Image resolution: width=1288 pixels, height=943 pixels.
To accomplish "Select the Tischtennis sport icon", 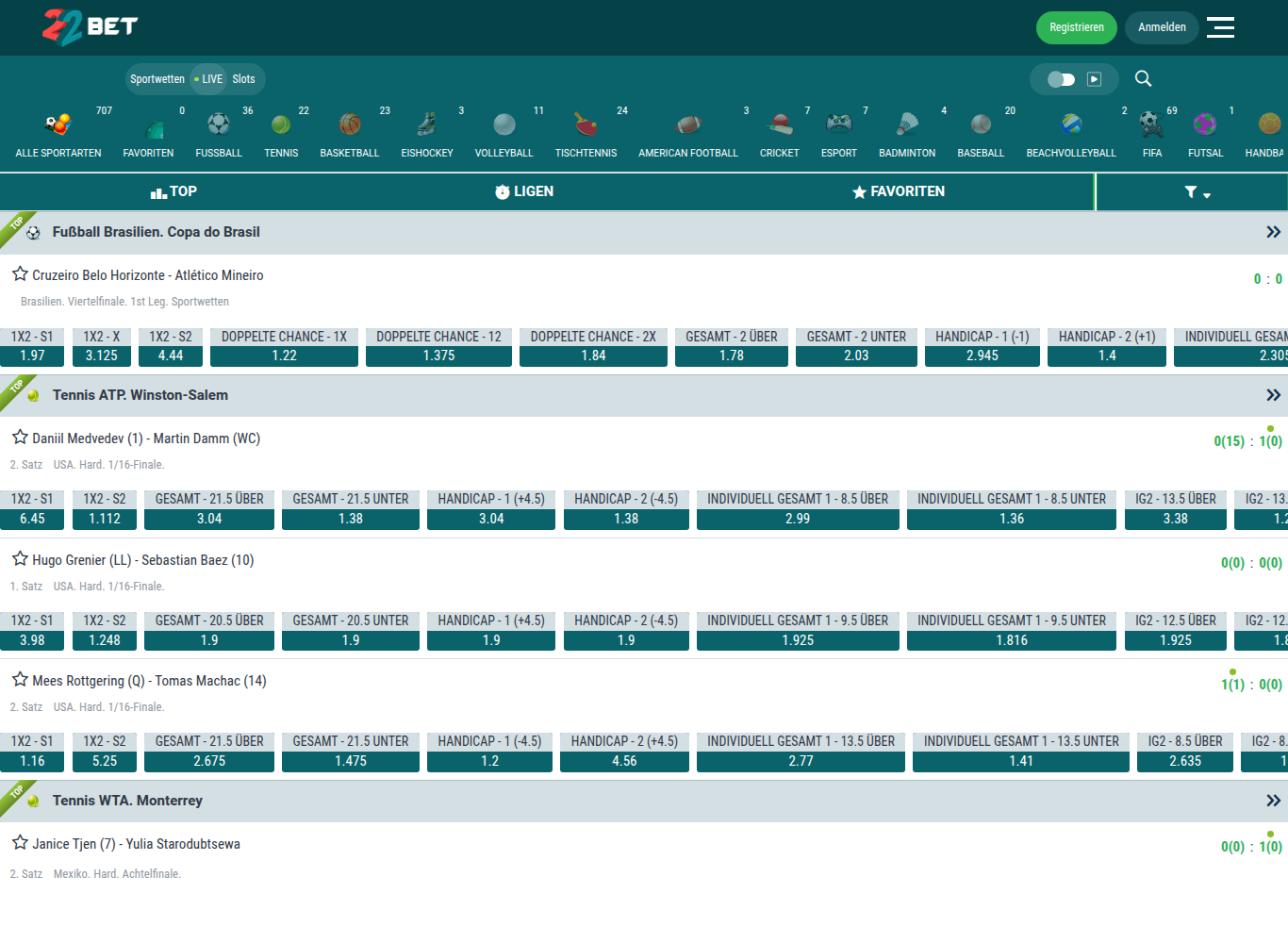I will click(x=586, y=124).
